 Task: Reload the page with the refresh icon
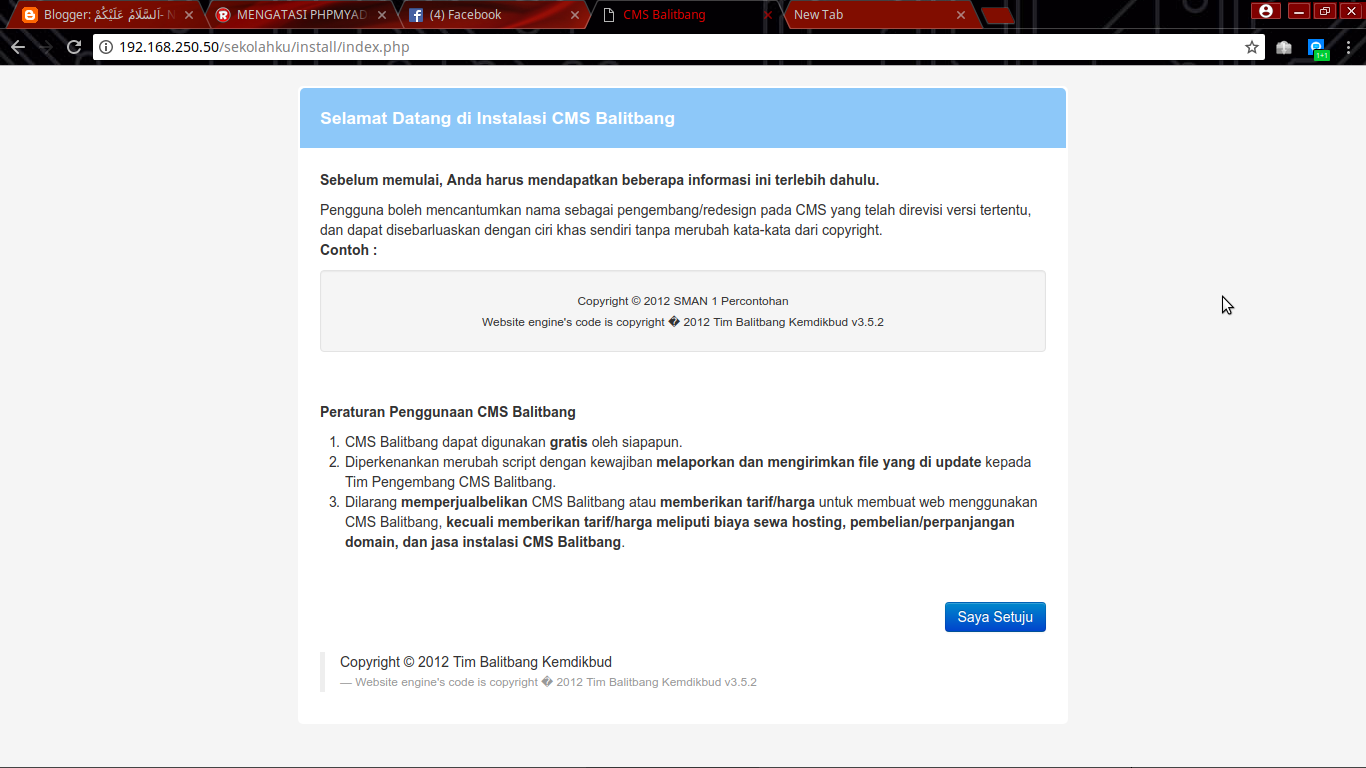pyautogui.click(x=74, y=47)
